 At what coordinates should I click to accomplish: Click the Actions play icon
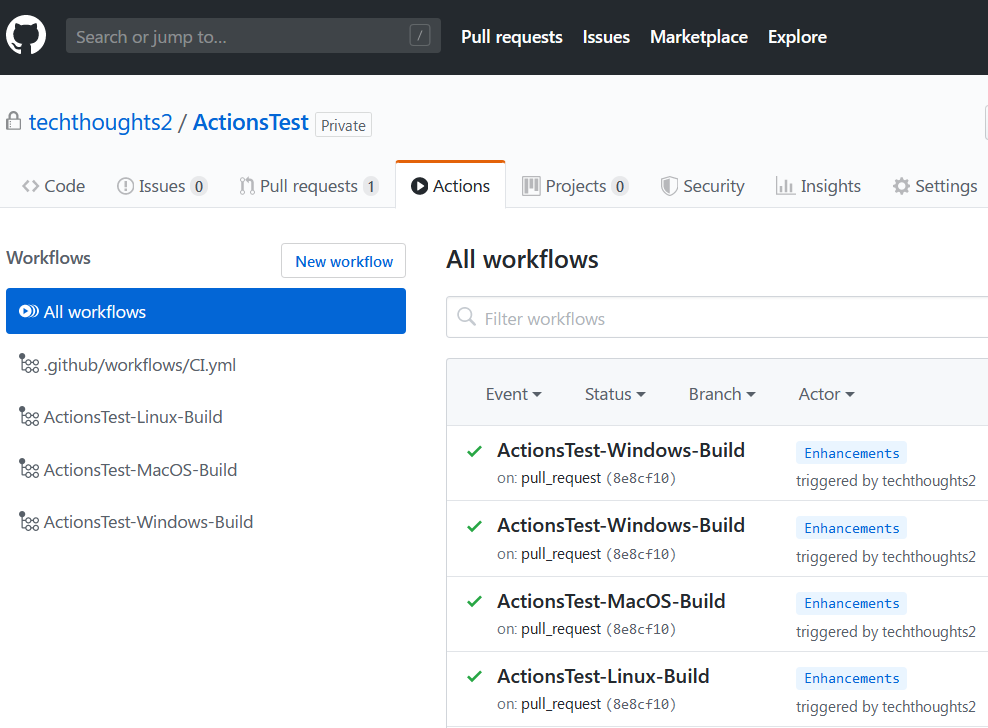click(419, 186)
